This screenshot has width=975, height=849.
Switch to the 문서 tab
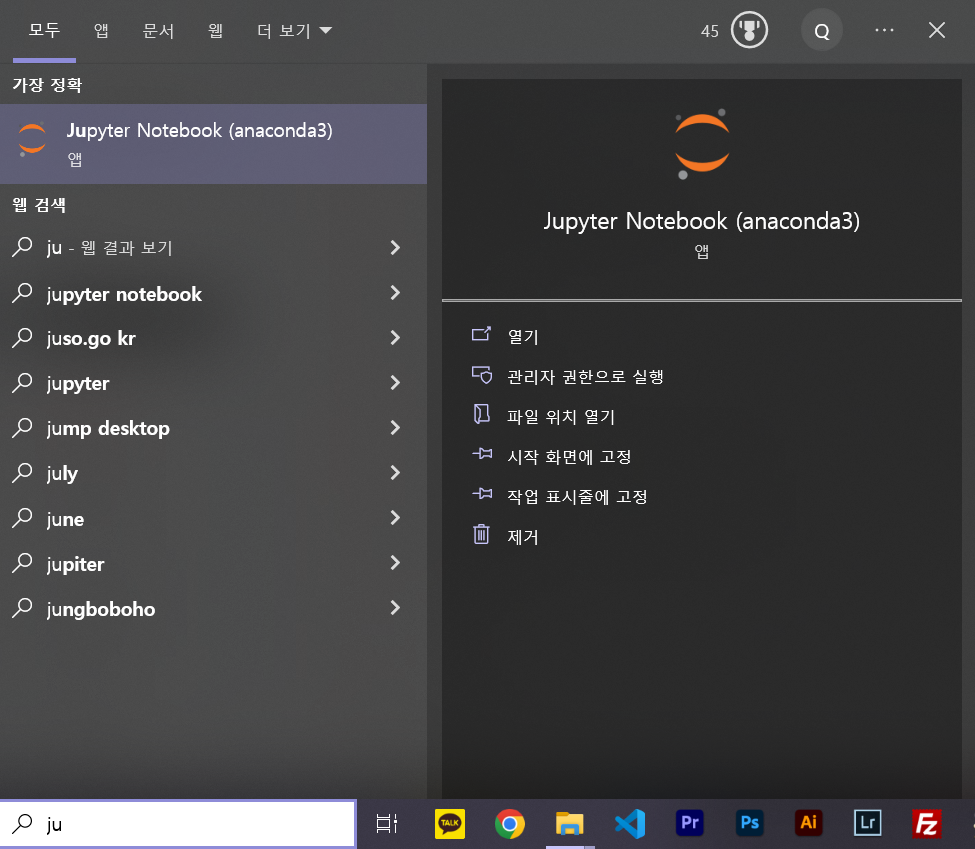coord(158,30)
